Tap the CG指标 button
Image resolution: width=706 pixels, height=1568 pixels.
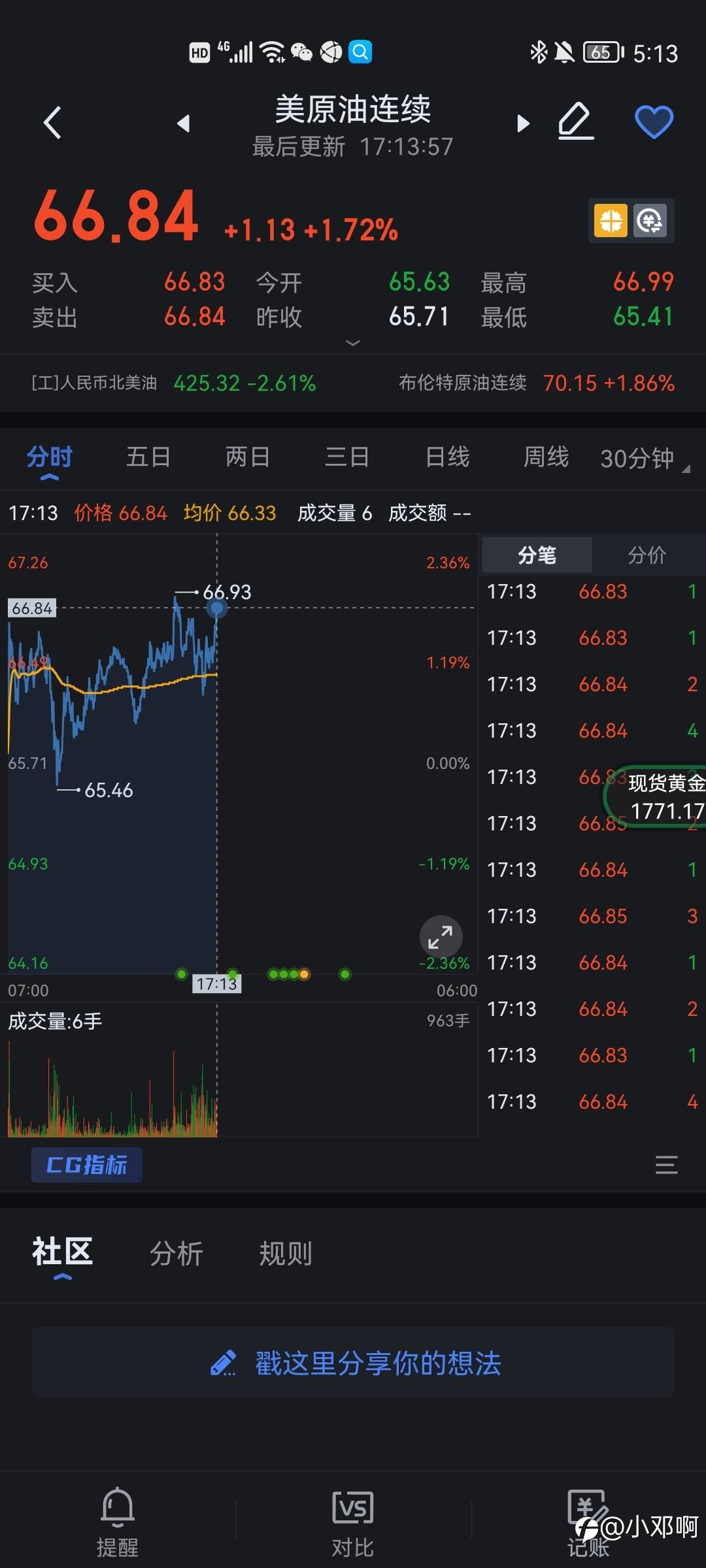pyautogui.click(x=87, y=1165)
